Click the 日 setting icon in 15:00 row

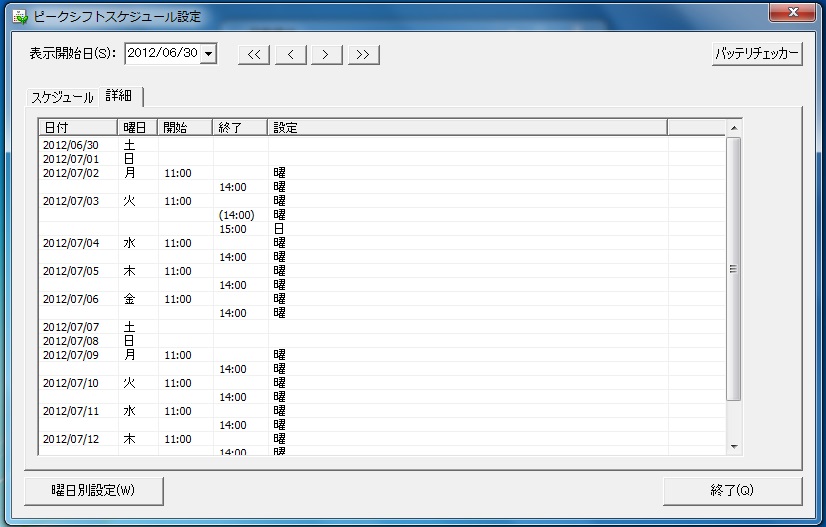[279, 229]
